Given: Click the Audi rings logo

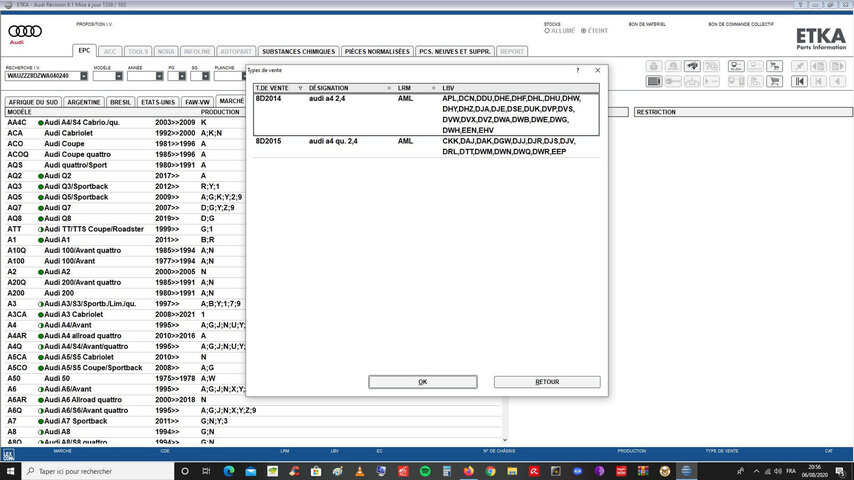Looking at the screenshot, I should pos(25,32).
